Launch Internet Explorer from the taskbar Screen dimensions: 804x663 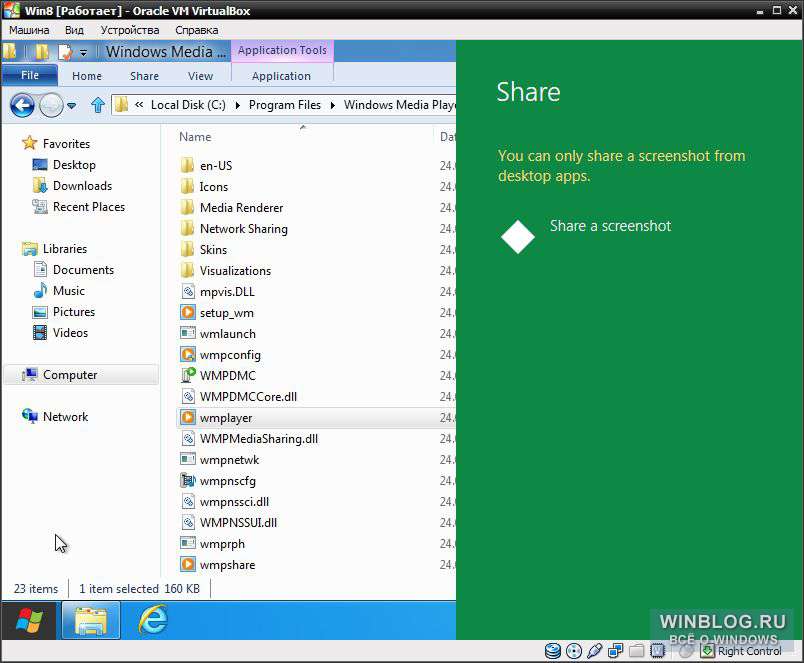153,620
